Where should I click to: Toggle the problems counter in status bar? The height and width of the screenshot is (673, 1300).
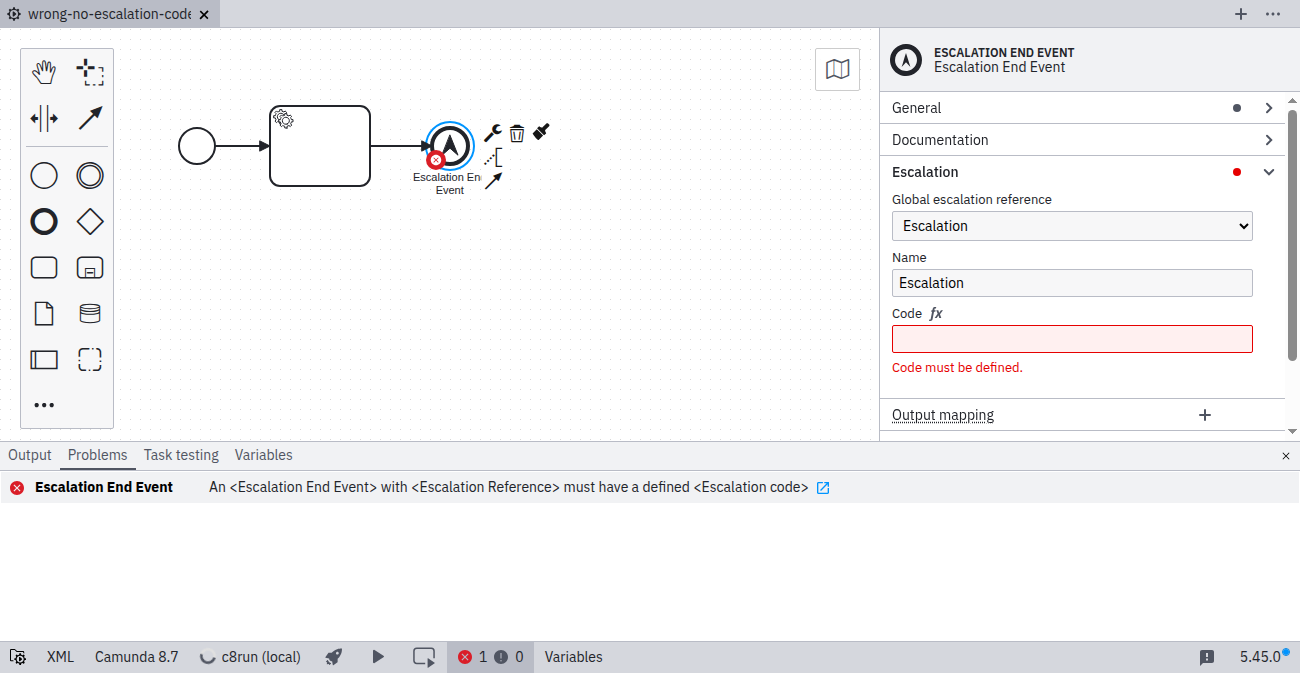(x=490, y=657)
